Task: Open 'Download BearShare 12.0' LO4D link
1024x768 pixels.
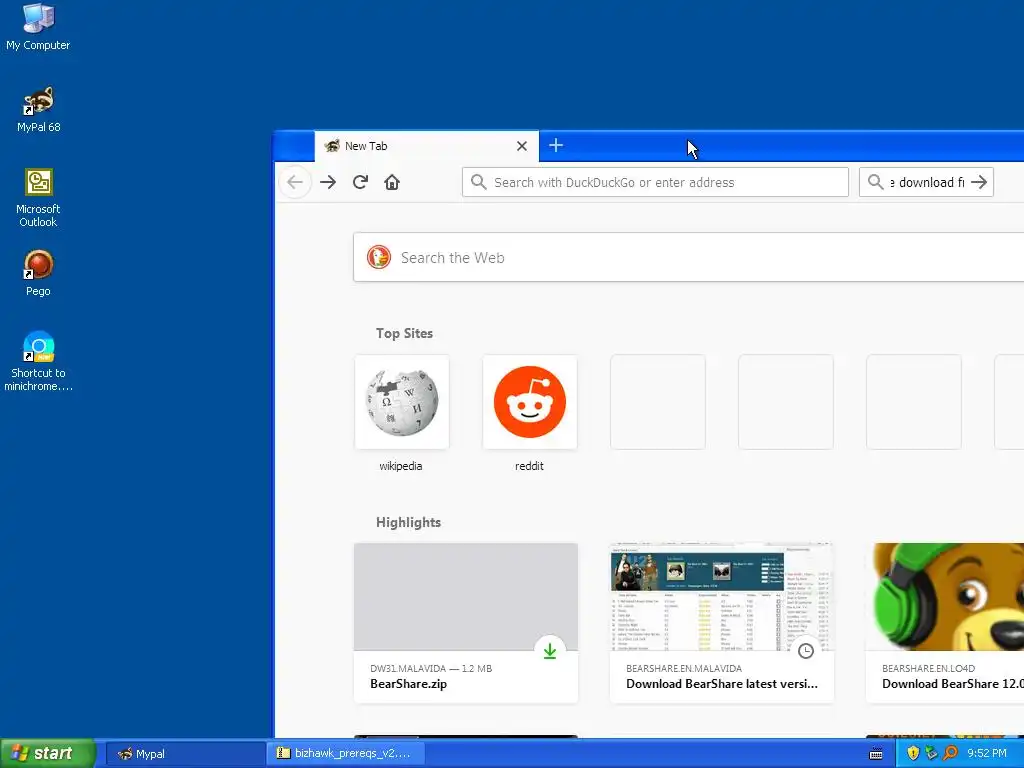Action: pos(952,684)
